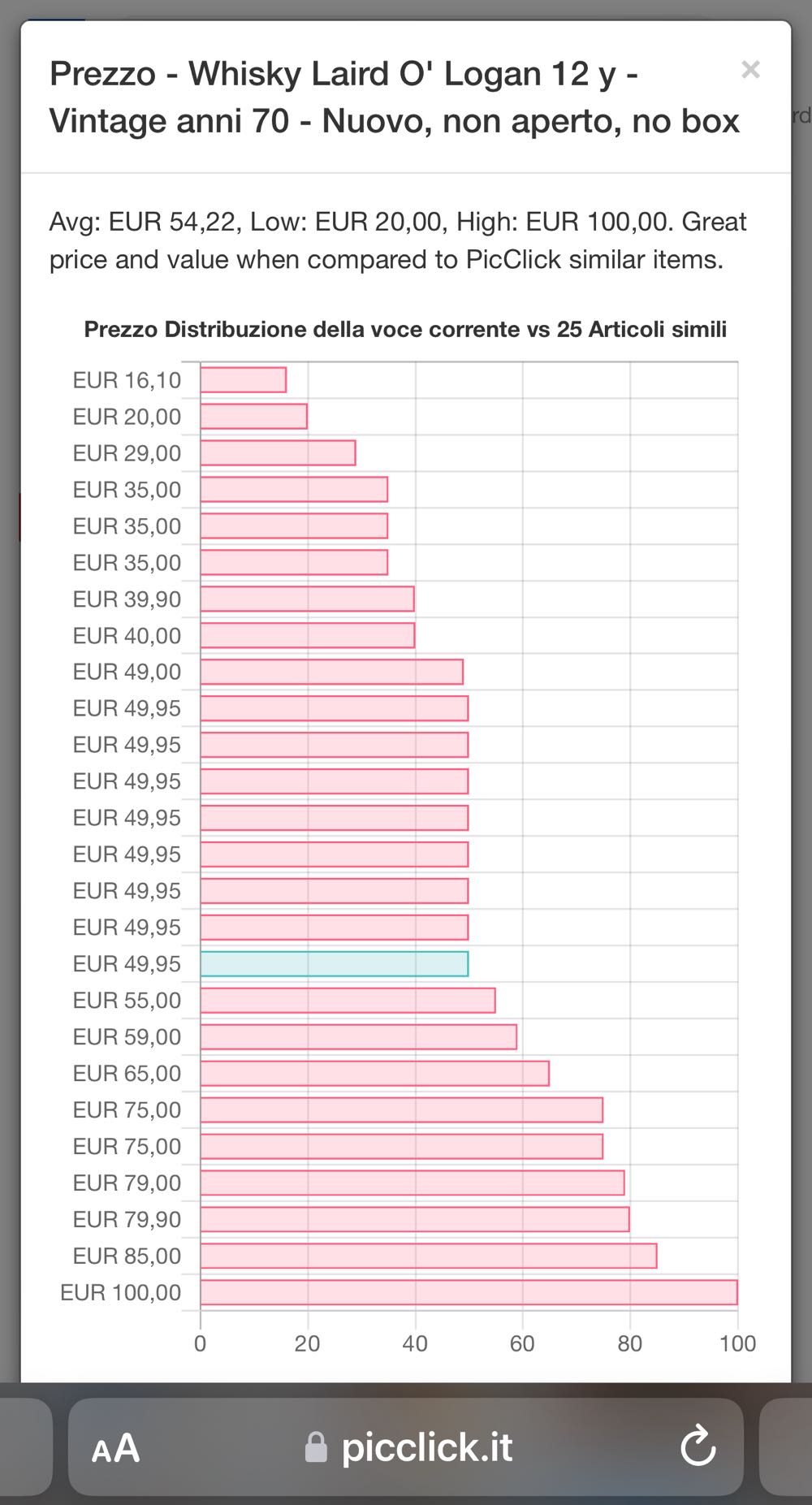The width and height of the screenshot is (812, 1505).
Task: Select the EUR 49,00 bar
Action: coord(331,672)
